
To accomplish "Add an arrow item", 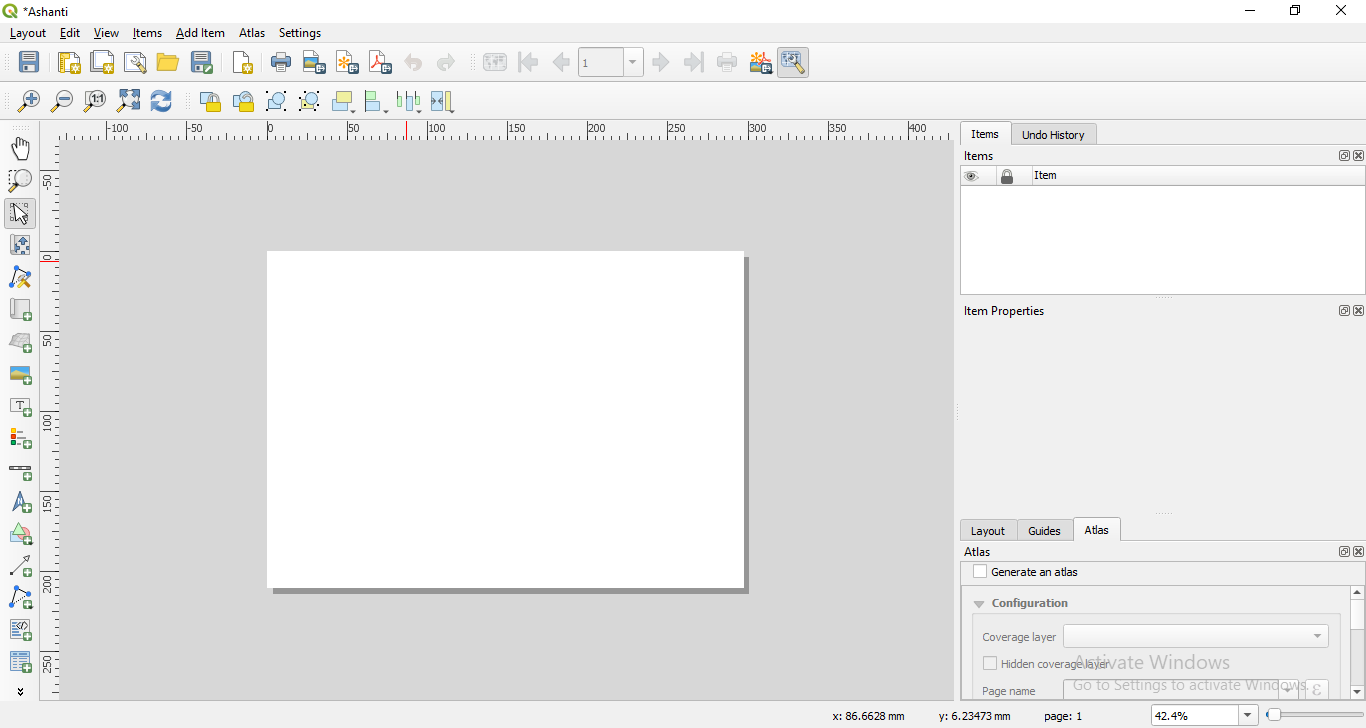I will [20, 566].
